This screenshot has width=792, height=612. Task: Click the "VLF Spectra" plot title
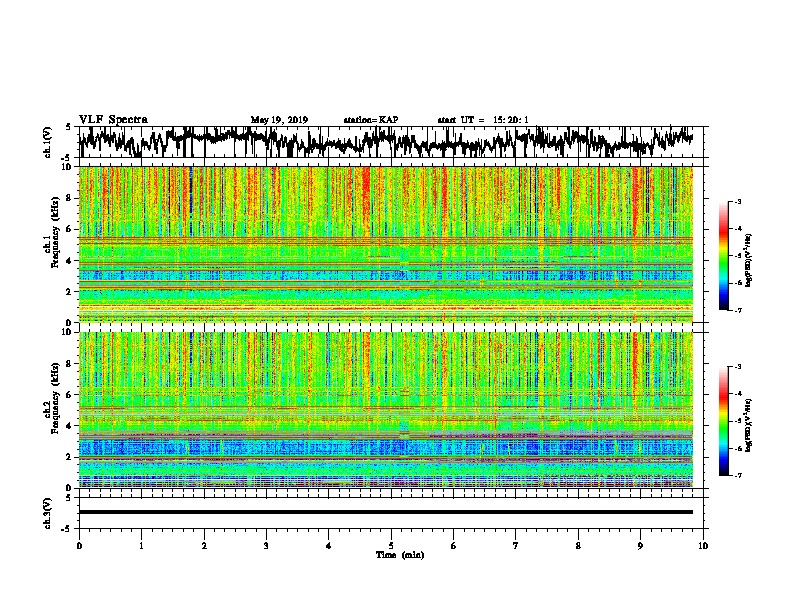pyautogui.click(x=113, y=119)
